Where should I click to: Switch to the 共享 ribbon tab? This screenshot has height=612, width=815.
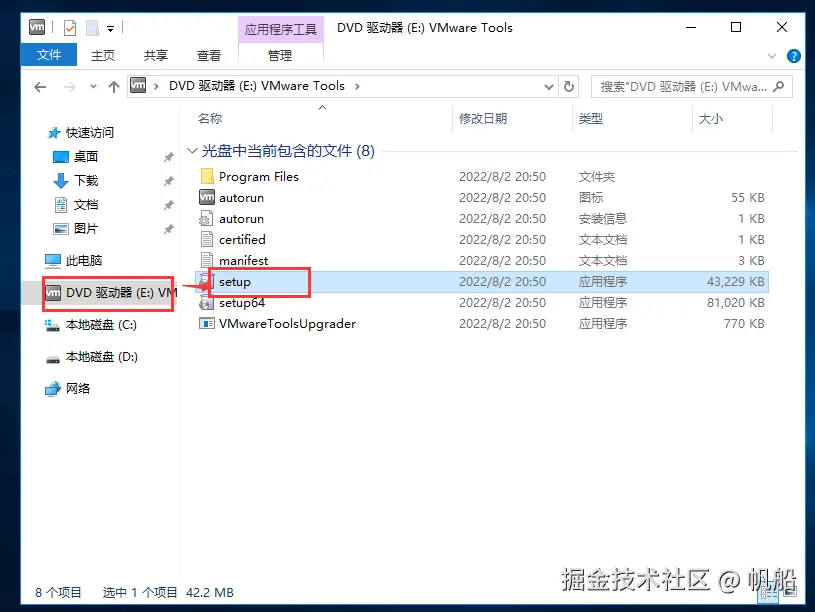[156, 55]
